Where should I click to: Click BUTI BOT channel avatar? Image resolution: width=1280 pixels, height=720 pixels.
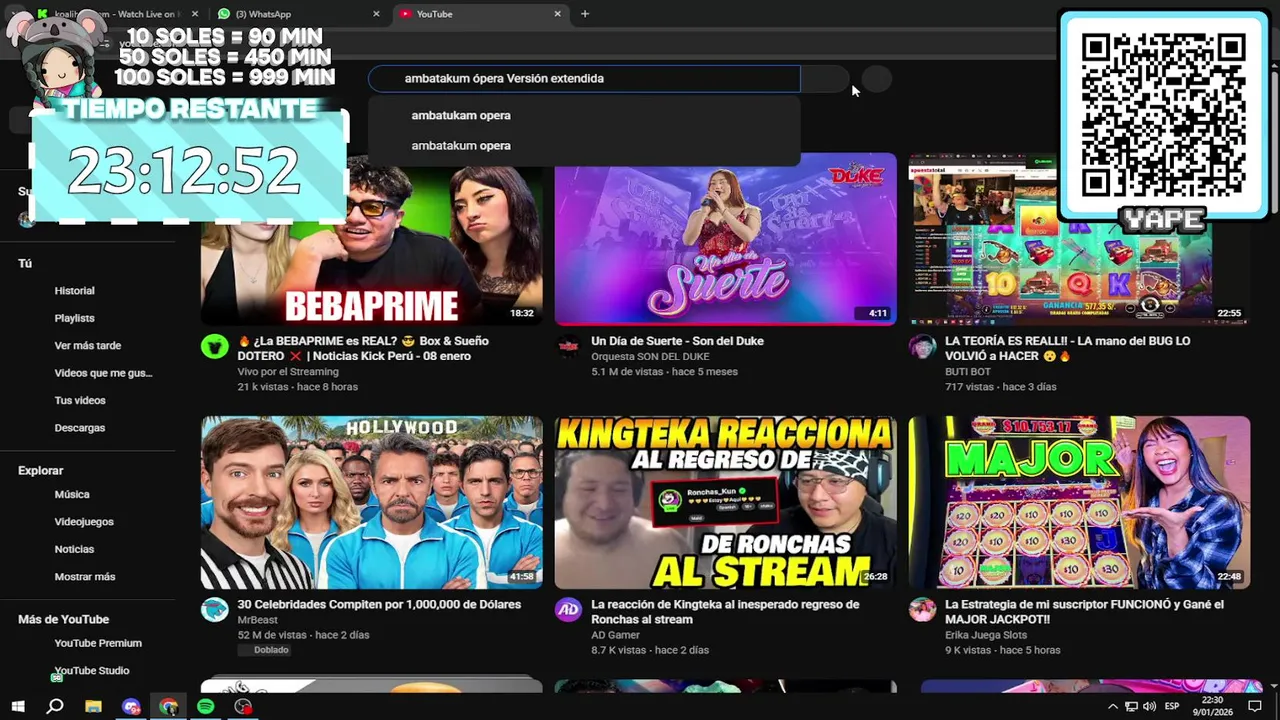pyautogui.click(x=922, y=347)
